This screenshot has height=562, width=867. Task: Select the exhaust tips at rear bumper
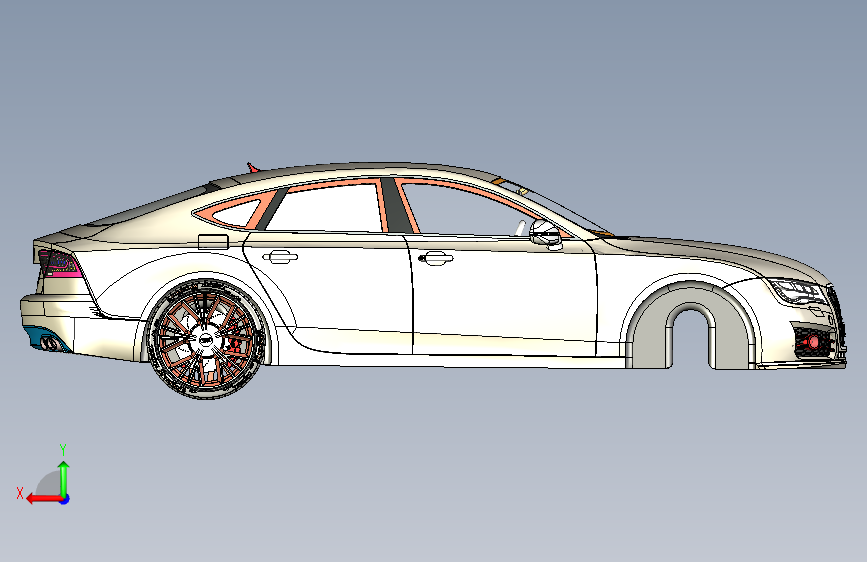coord(51,344)
